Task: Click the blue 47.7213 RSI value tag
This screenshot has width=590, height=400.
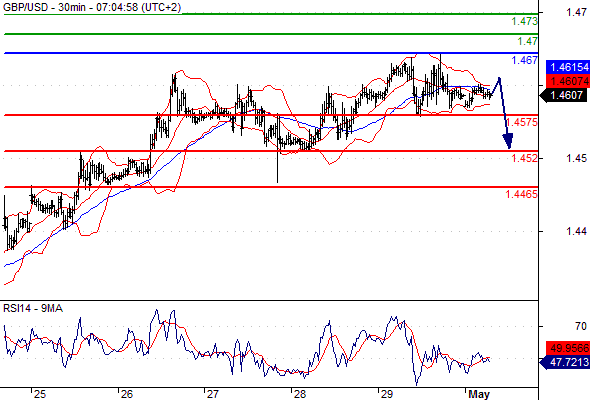Action: click(x=565, y=362)
